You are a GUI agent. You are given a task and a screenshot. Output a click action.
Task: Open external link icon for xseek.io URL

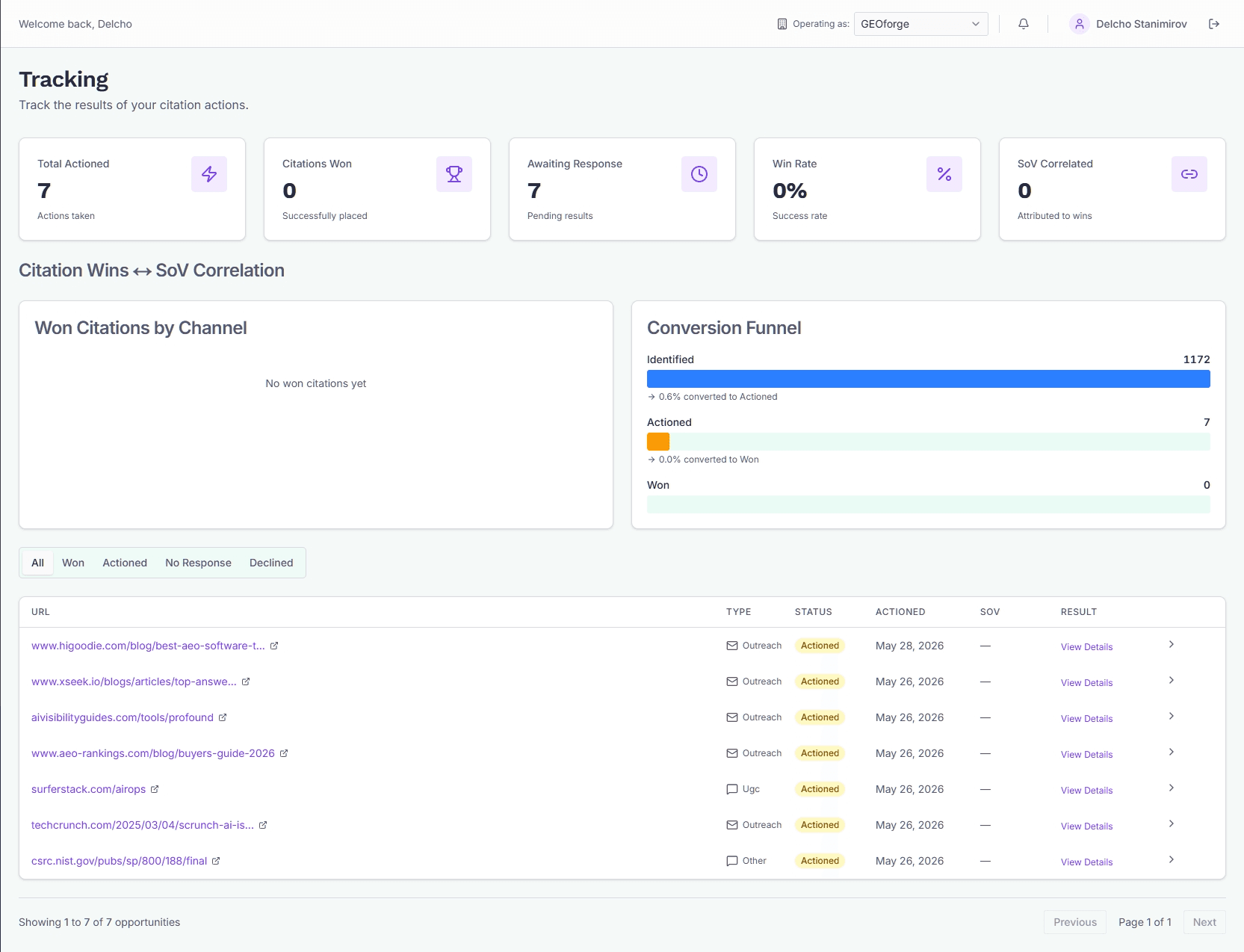click(246, 681)
